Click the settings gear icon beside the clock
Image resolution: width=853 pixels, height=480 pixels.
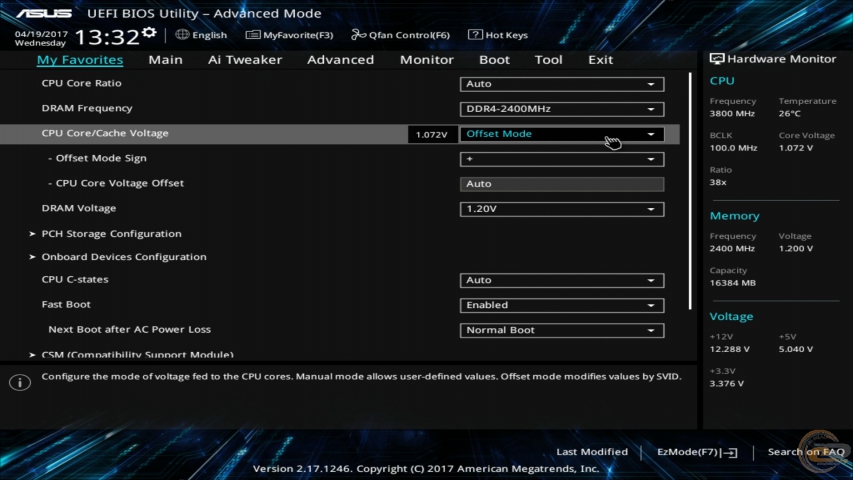point(149,33)
